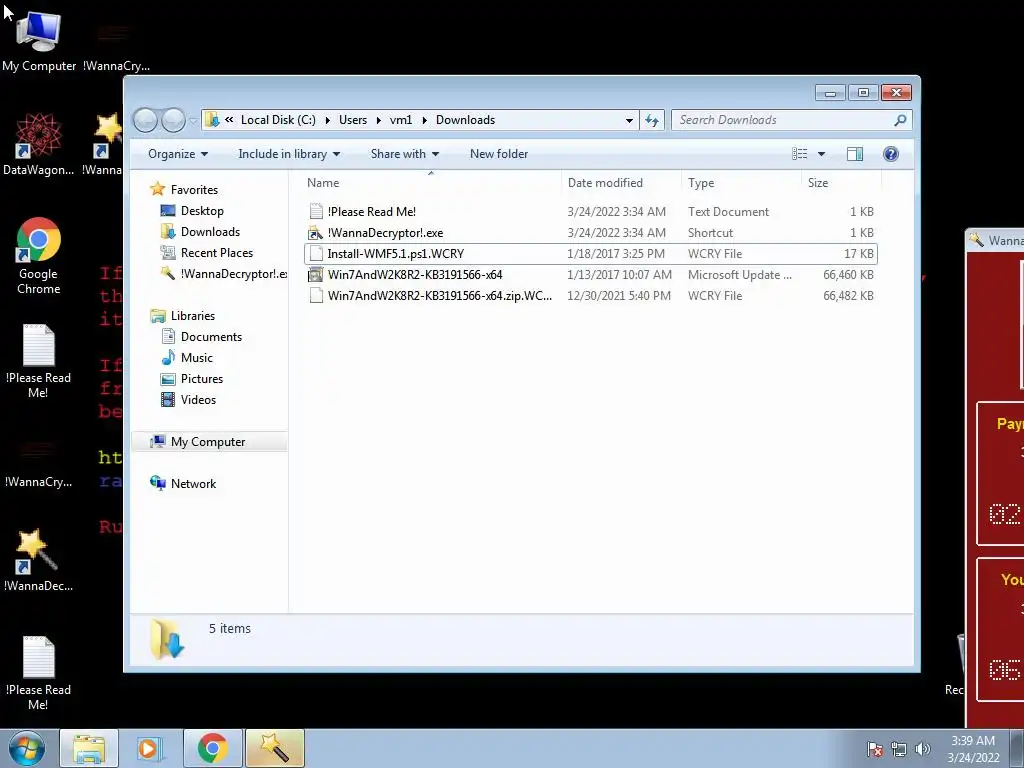This screenshot has height=768, width=1024.
Task: Sort by Date modified column header
Action: (620, 183)
